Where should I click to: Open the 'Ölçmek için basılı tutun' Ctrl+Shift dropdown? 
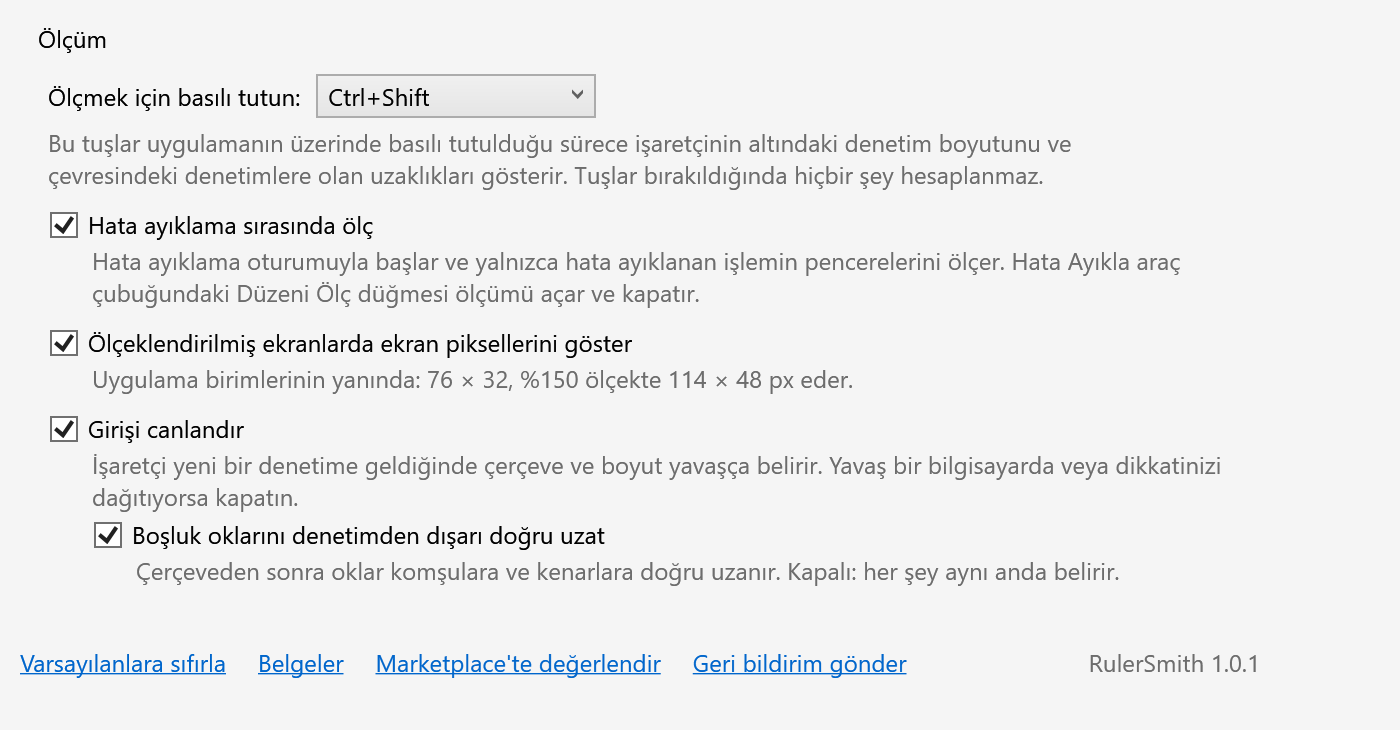click(455, 97)
